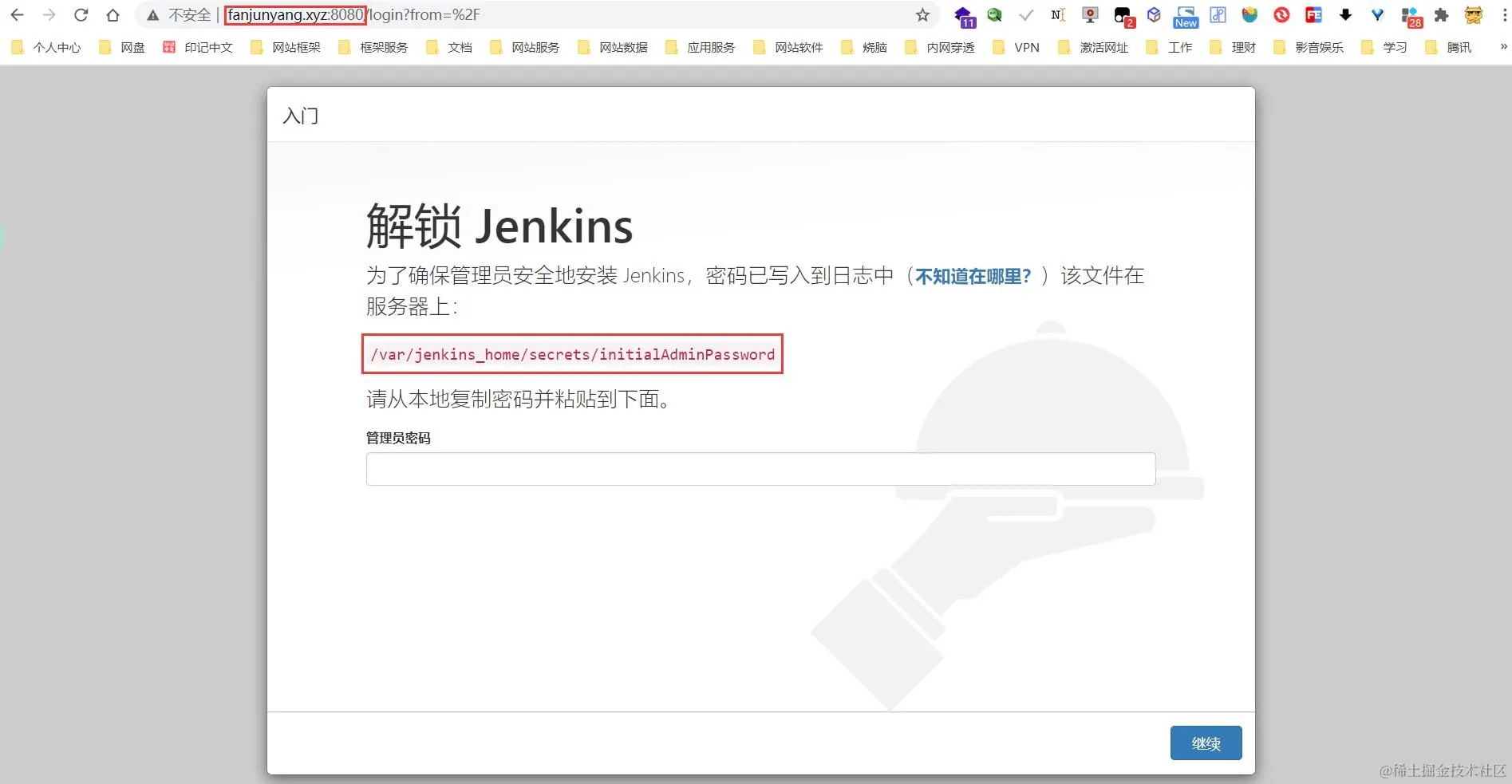This screenshot has width=1512, height=784.
Task: Open the 工作 bookmark folder
Action: 1170,48
